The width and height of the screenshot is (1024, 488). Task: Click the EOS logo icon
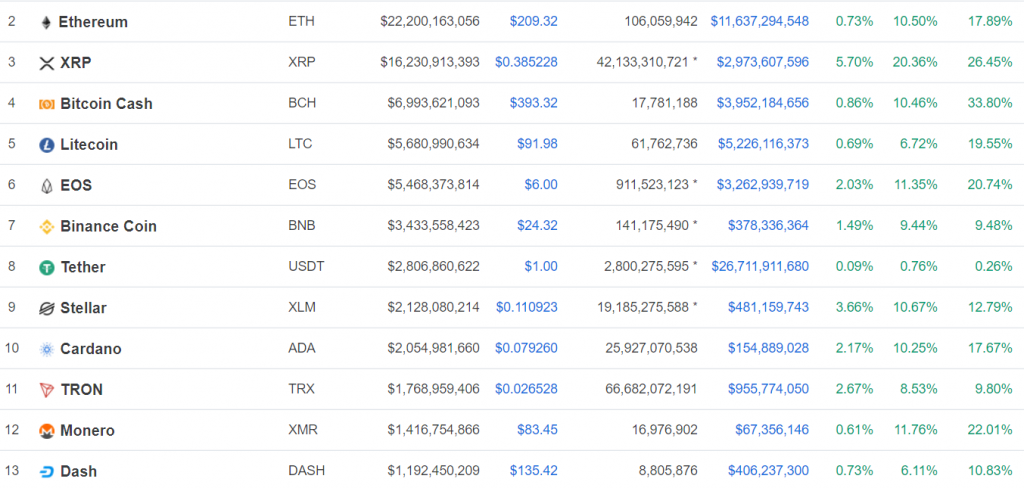(x=46, y=186)
